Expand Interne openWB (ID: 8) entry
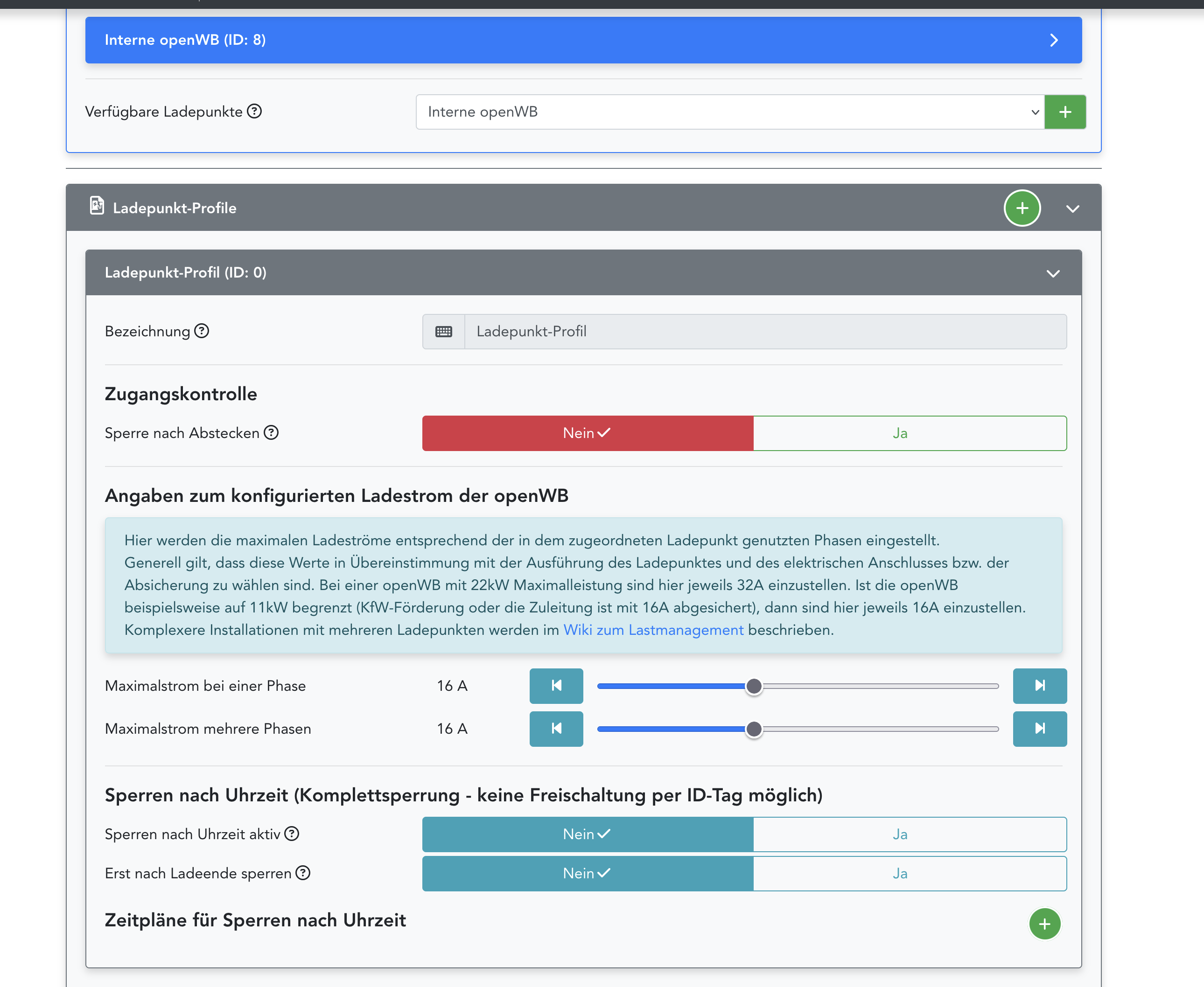The image size is (1204, 987). tap(1053, 41)
